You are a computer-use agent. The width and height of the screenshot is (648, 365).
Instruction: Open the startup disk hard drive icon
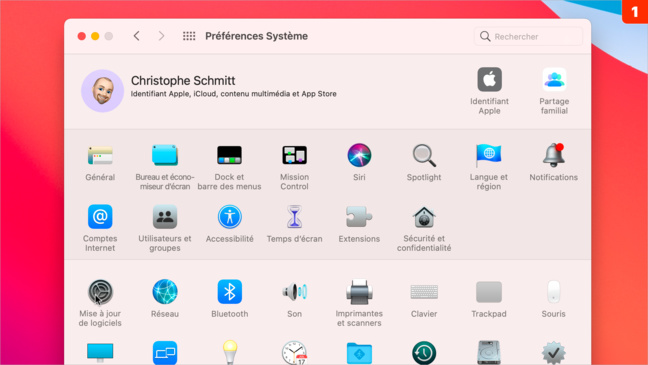point(488,353)
